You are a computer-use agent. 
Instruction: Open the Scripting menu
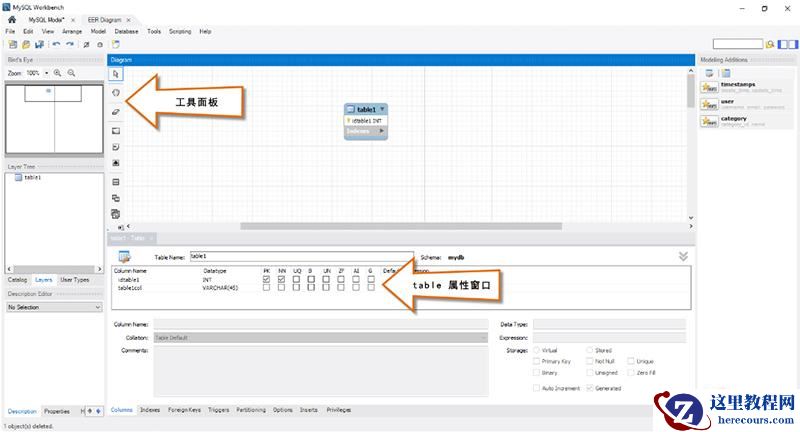point(180,32)
